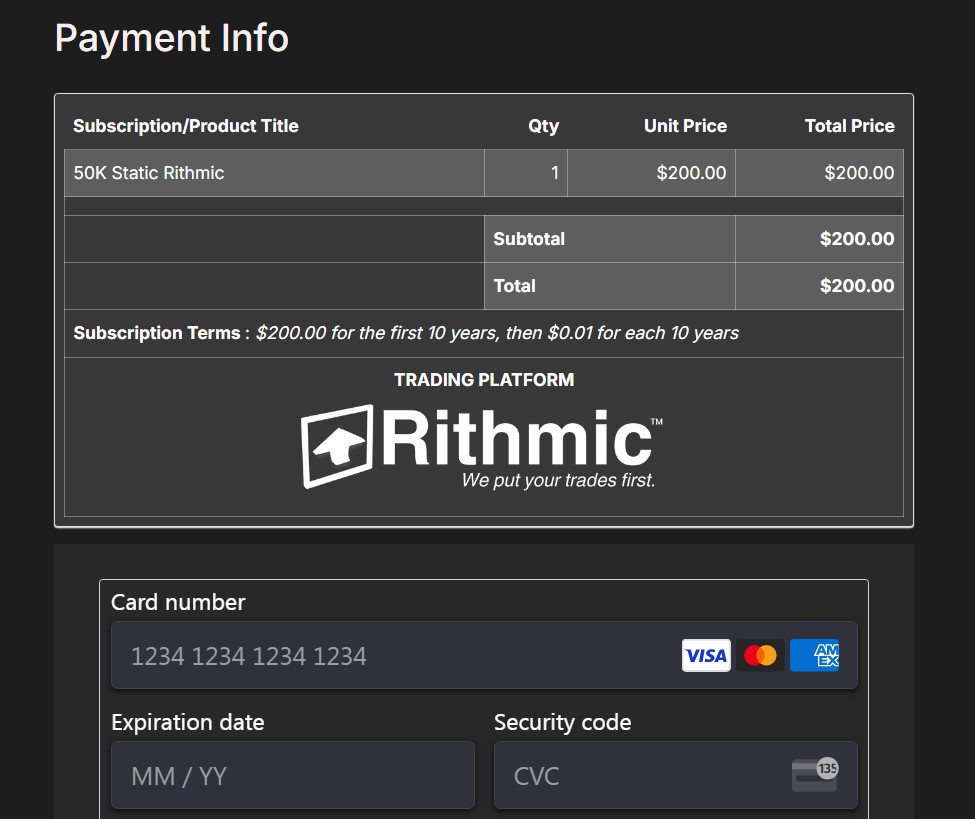
Task: Click the '50K Static Rithmic' product cell
Action: 274,173
